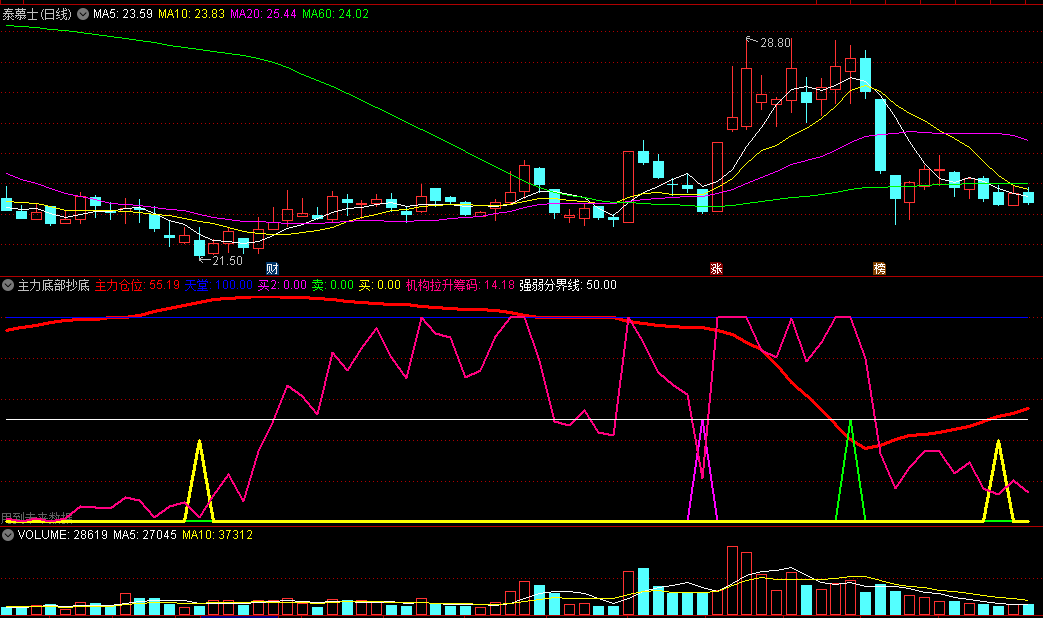Click the 天堂: 100.00 label
This screenshot has height=618, width=1043.
[218, 285]
